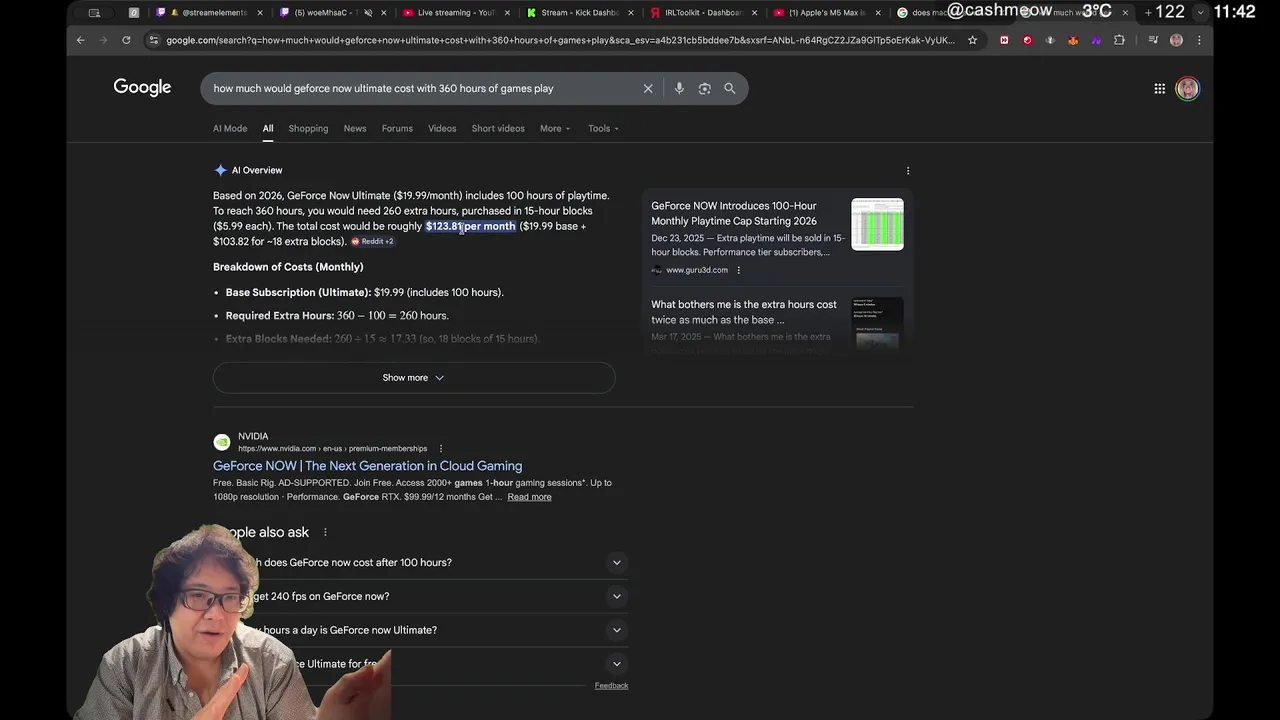Click the browser address bar URL
The image size is (1280, 720).
coord(560,40)
